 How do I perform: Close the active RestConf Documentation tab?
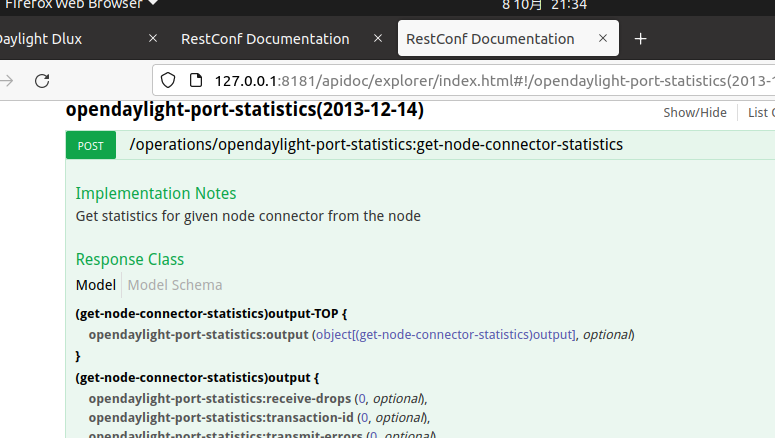click(x=603, y=39)
